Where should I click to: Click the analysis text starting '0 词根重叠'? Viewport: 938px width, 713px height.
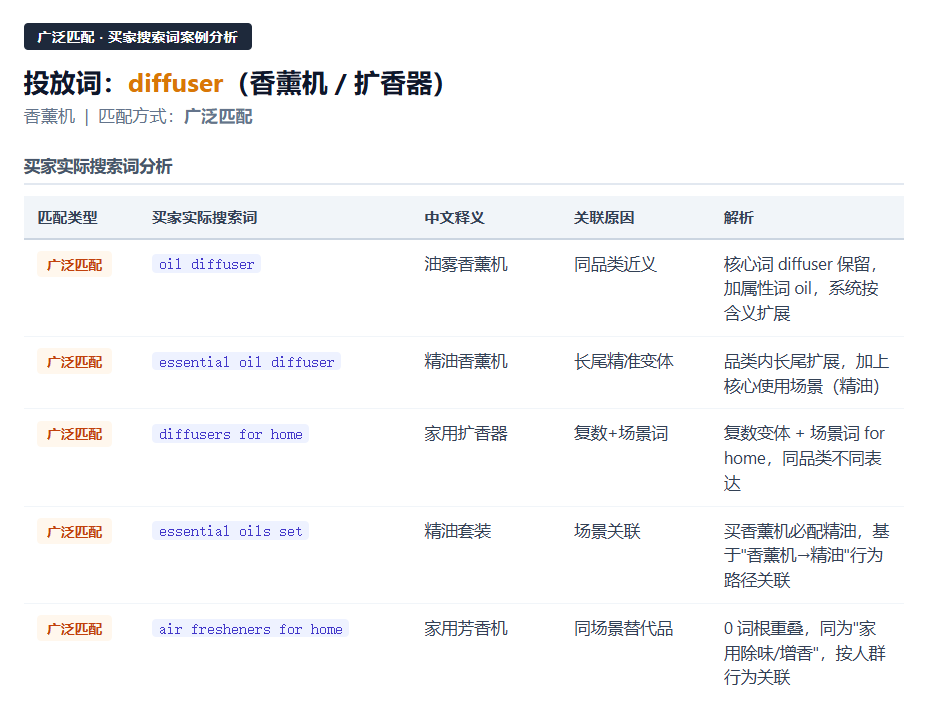[x=805, y=653]
